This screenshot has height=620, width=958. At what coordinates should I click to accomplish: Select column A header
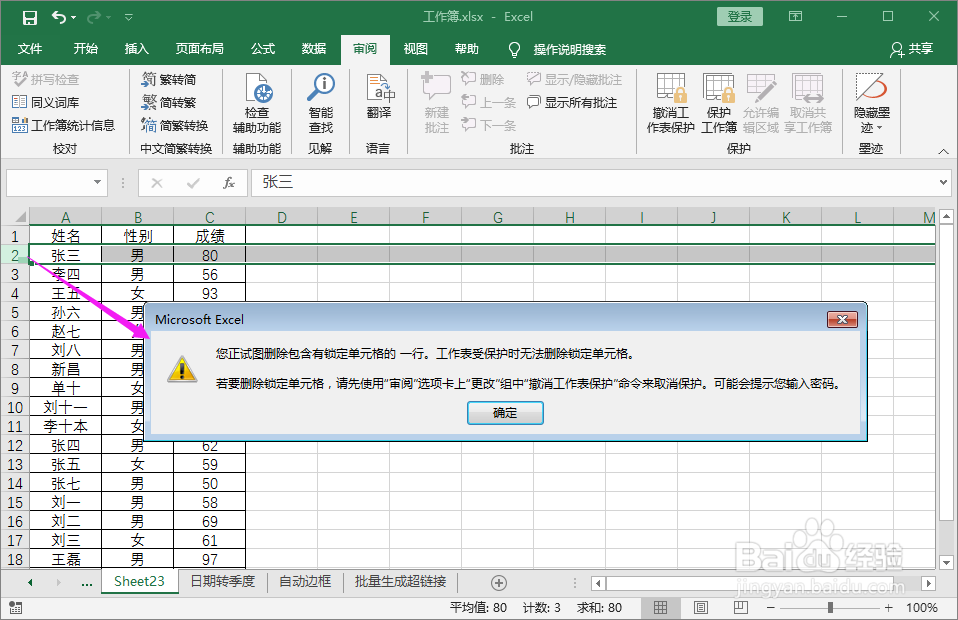pos(65,217)
